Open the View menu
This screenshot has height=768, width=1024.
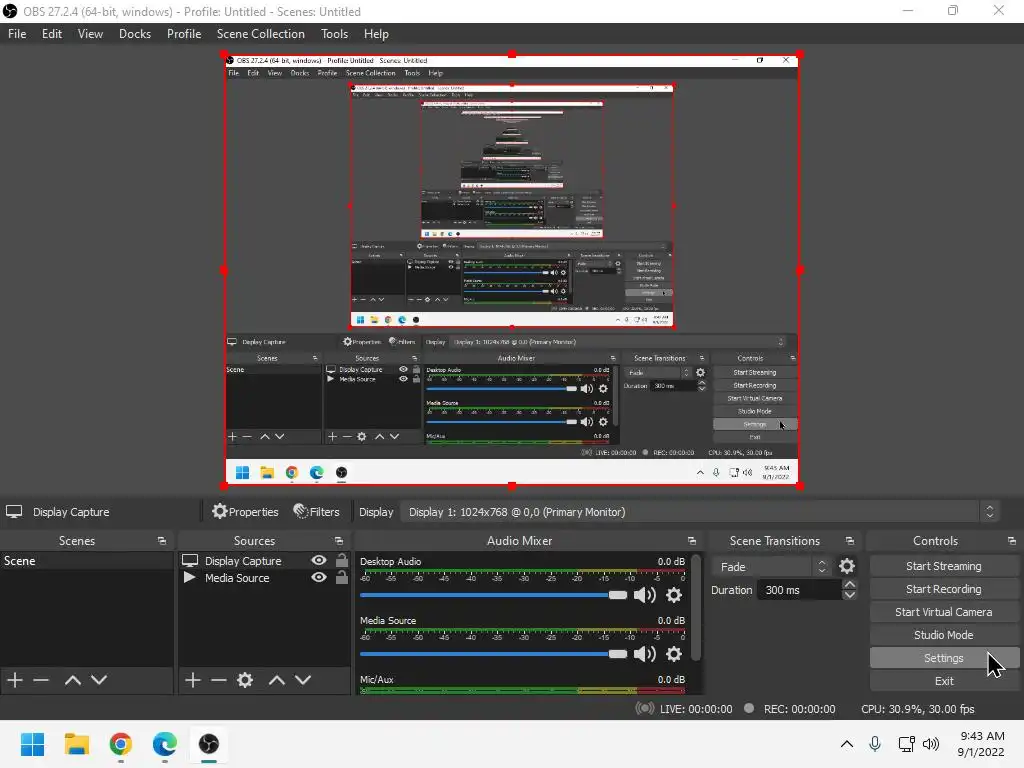tap(90, 34)
